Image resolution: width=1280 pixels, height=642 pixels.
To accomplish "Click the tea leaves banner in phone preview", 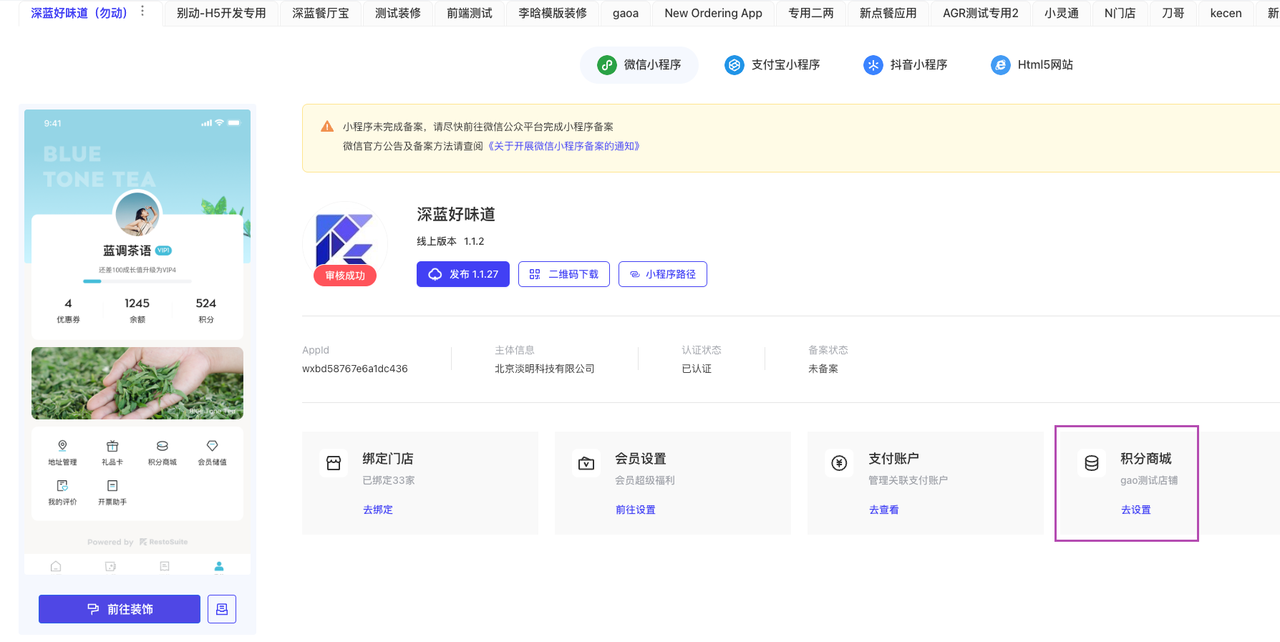I will point(137,383).
